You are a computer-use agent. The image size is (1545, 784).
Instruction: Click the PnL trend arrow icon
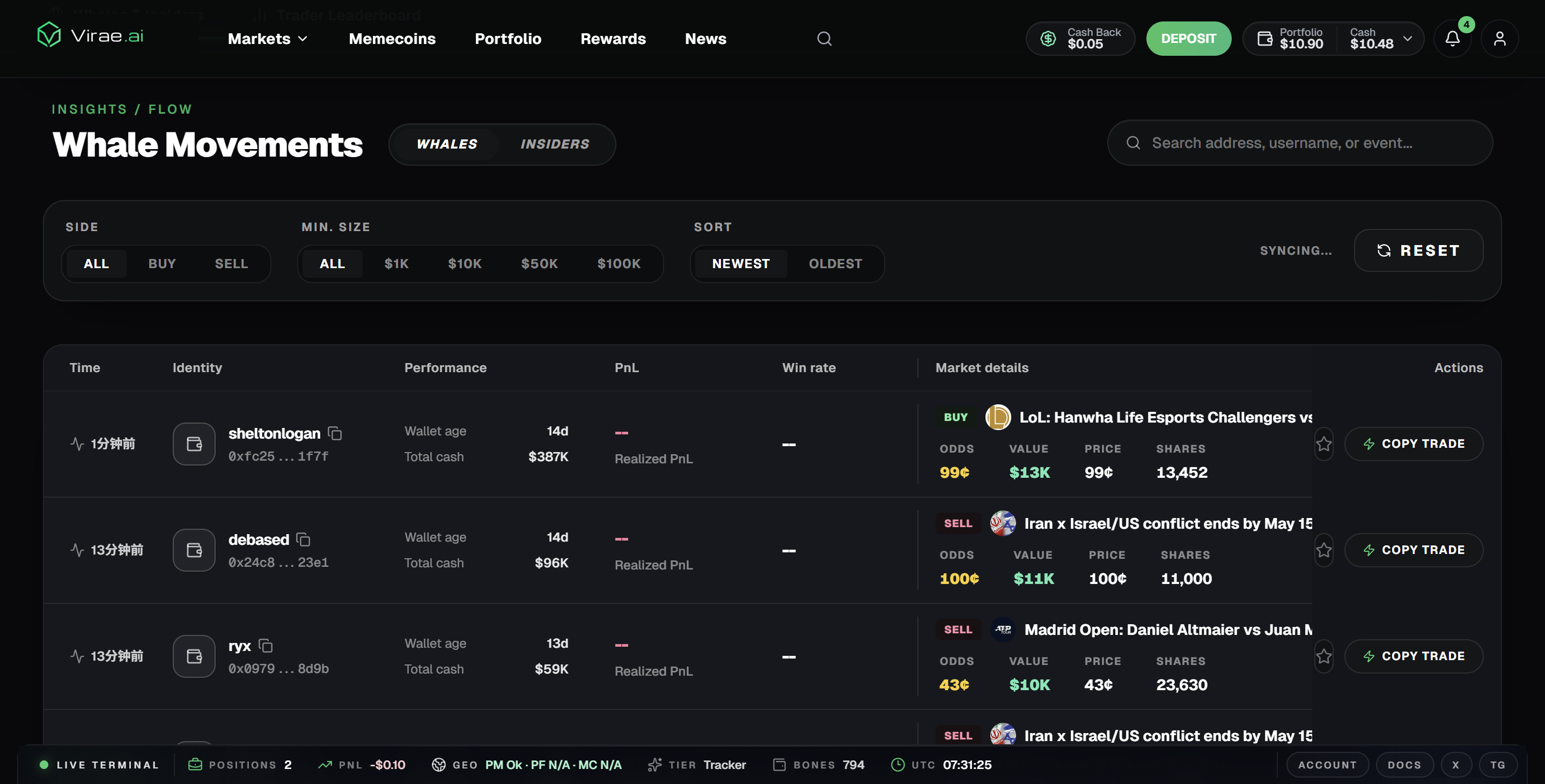pyautogui.click(x=325, y=765)
